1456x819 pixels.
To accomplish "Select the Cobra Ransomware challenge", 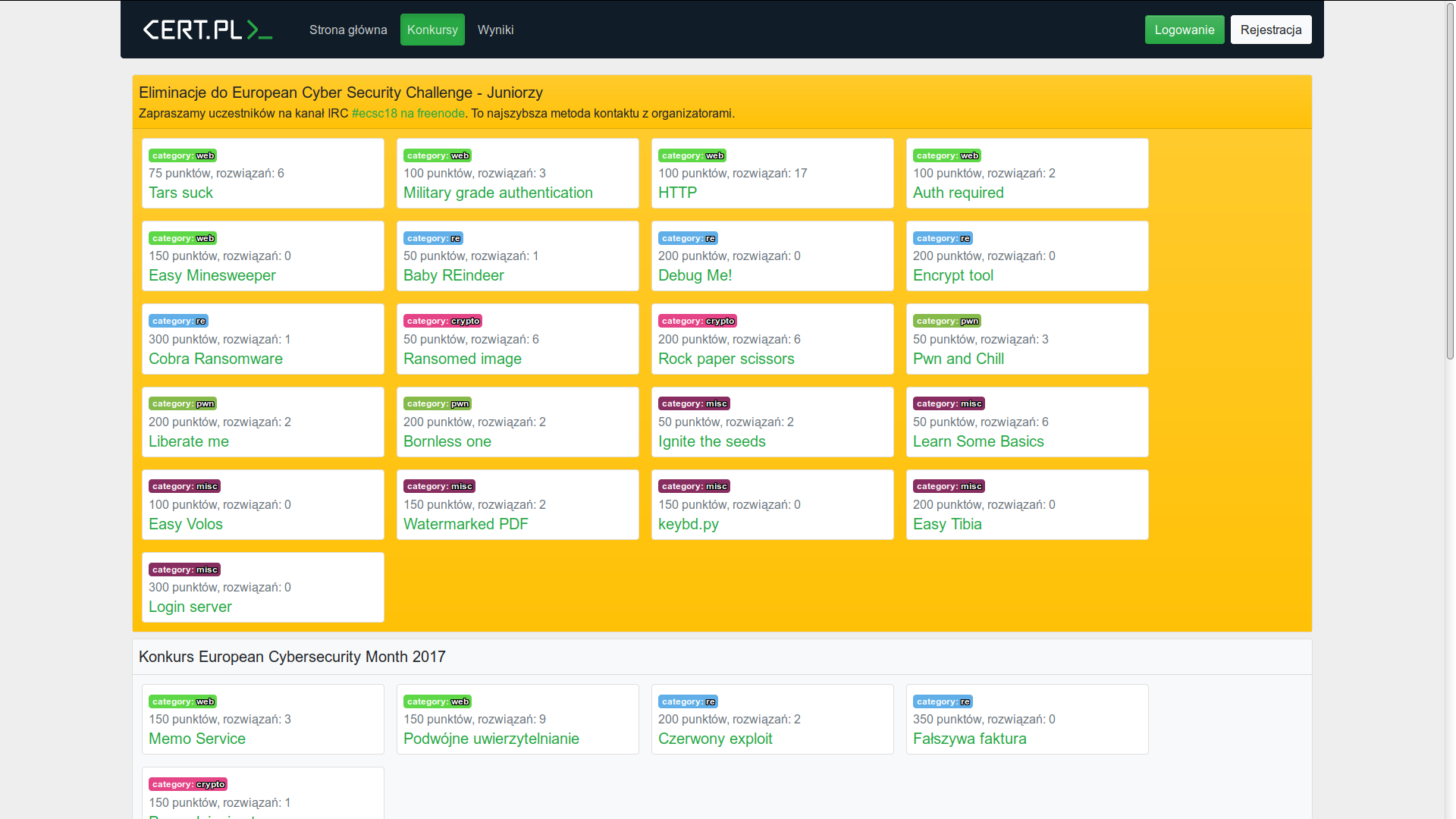I will (215, 359).
